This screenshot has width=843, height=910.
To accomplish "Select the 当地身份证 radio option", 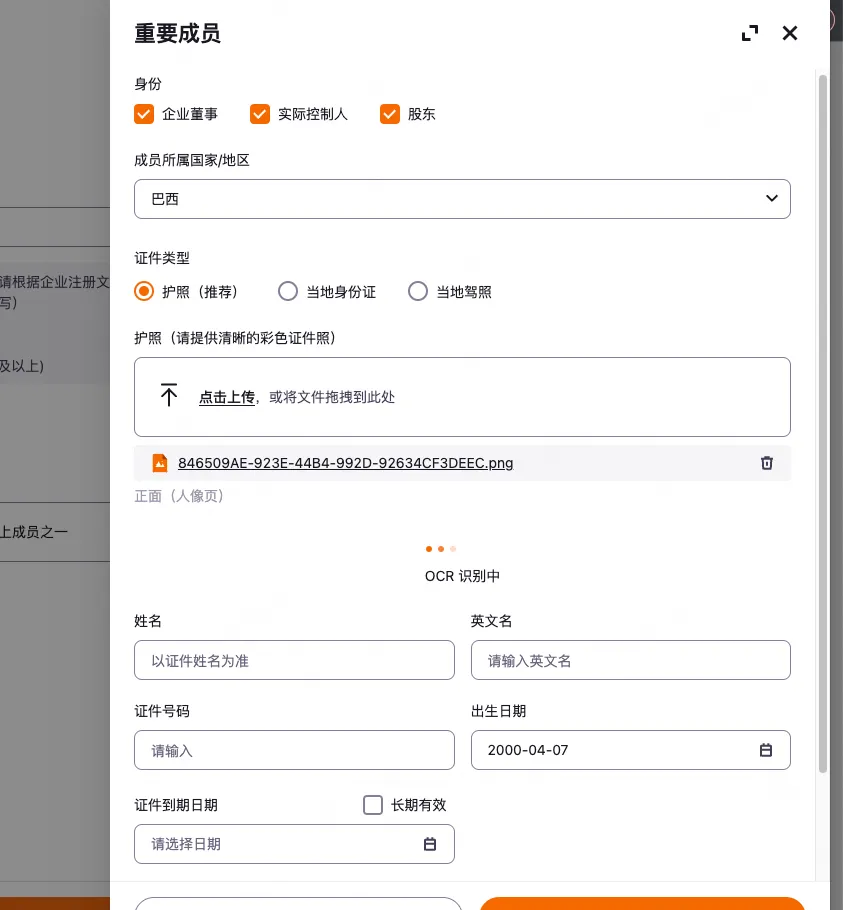I will (288, 292).
